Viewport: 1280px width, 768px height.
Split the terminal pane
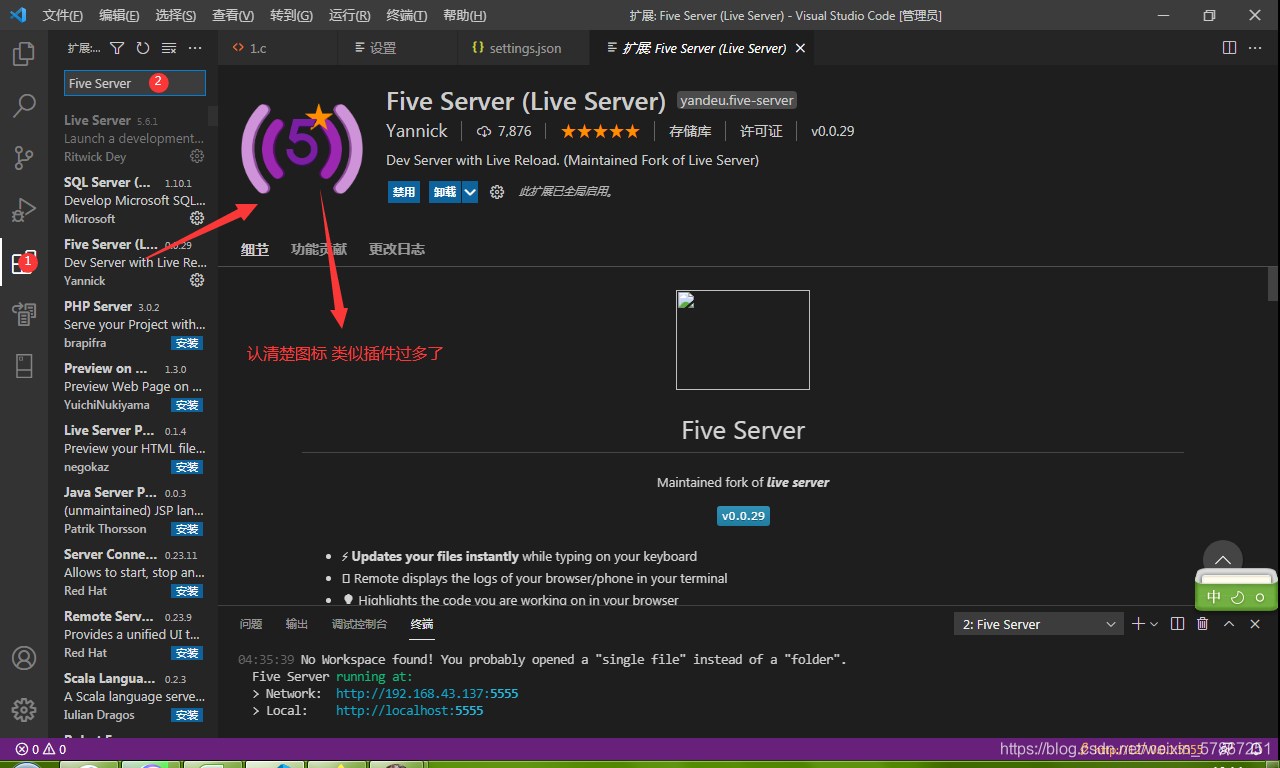coord(1177,624)
